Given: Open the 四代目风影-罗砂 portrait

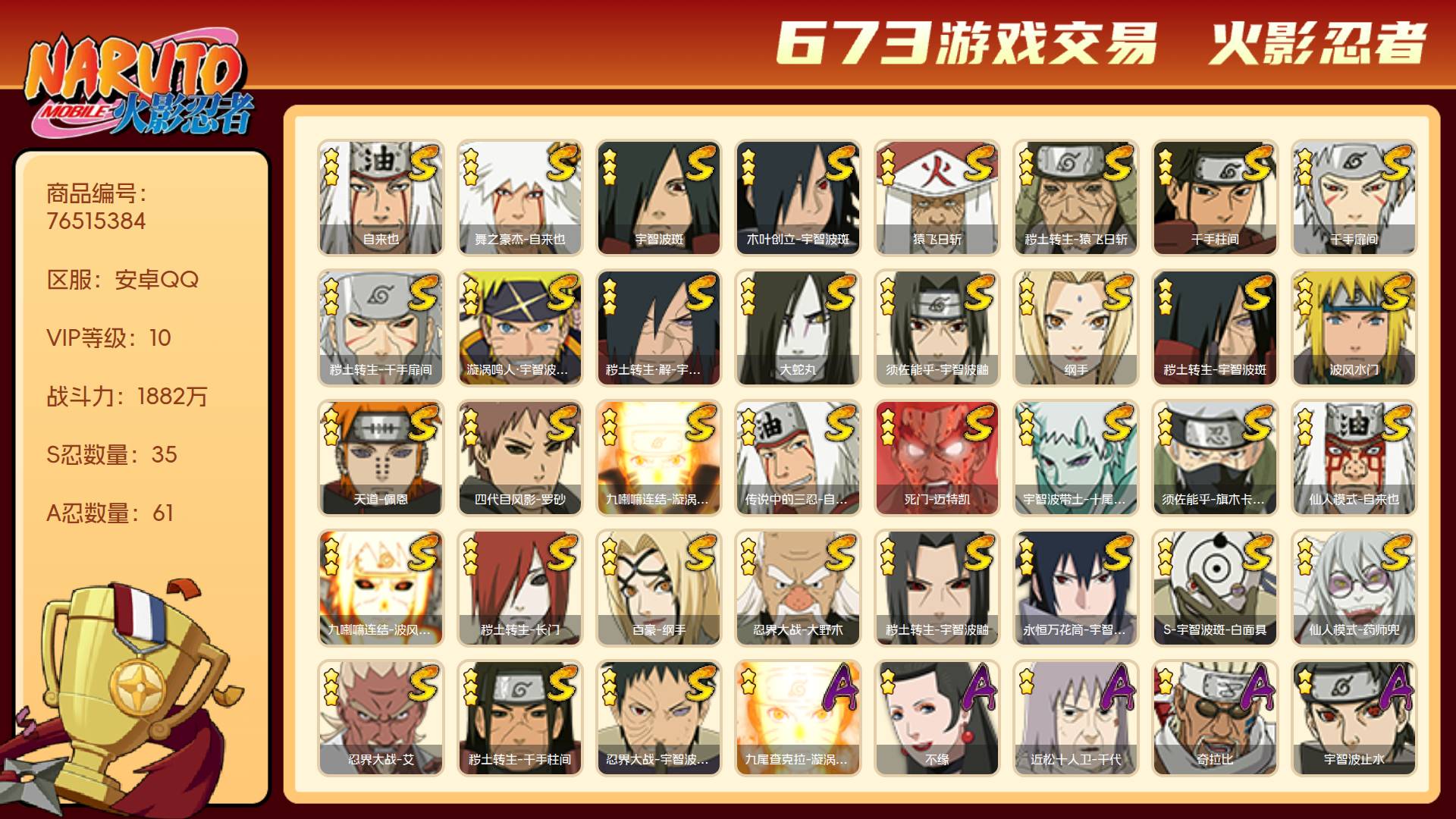Looking at the screenshot, I should point(519,458).
